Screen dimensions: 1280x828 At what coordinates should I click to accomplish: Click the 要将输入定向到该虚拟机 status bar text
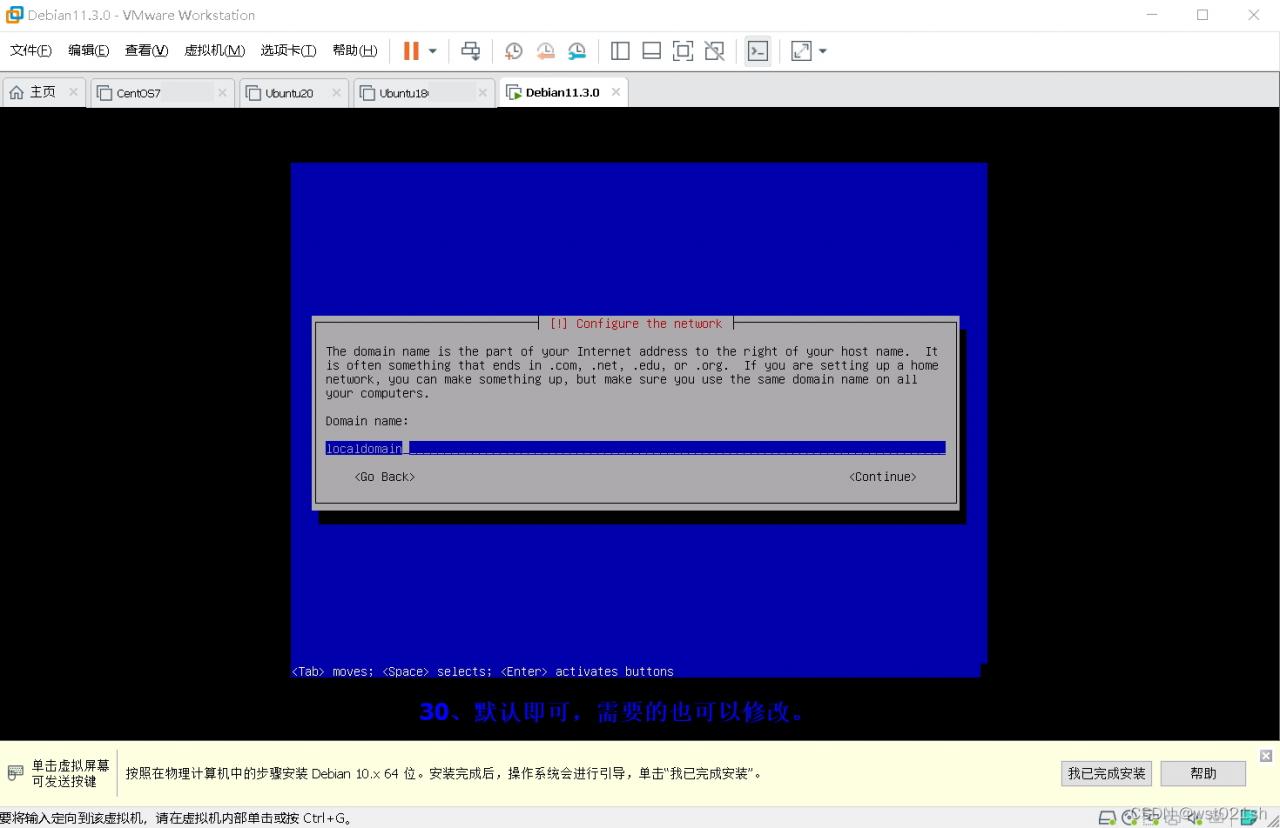[178, 818]
